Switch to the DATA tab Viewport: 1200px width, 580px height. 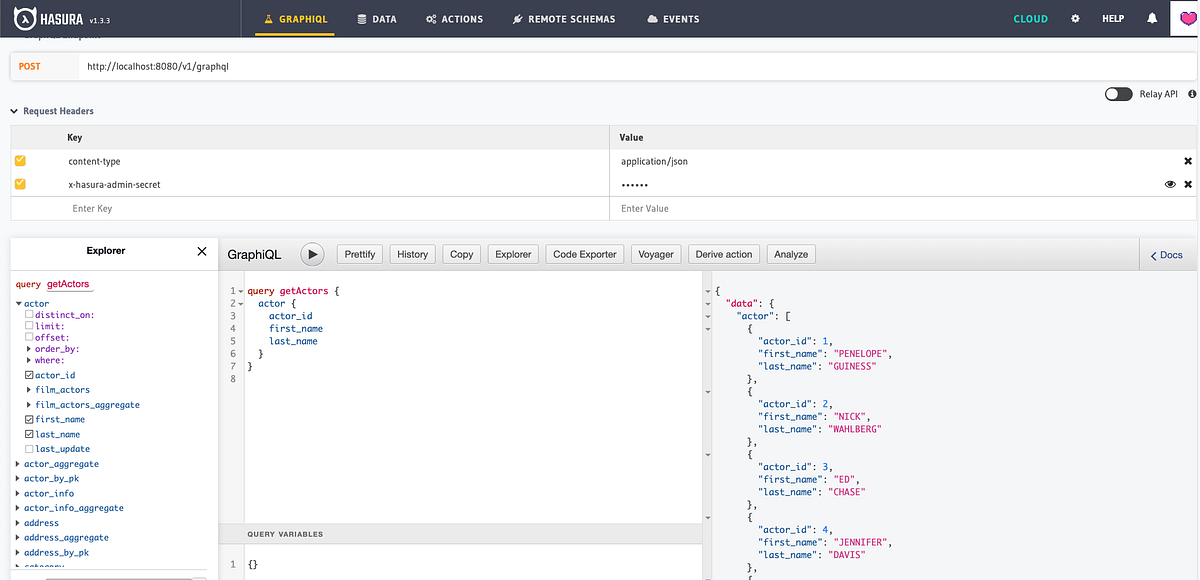(x=377, y=18)
